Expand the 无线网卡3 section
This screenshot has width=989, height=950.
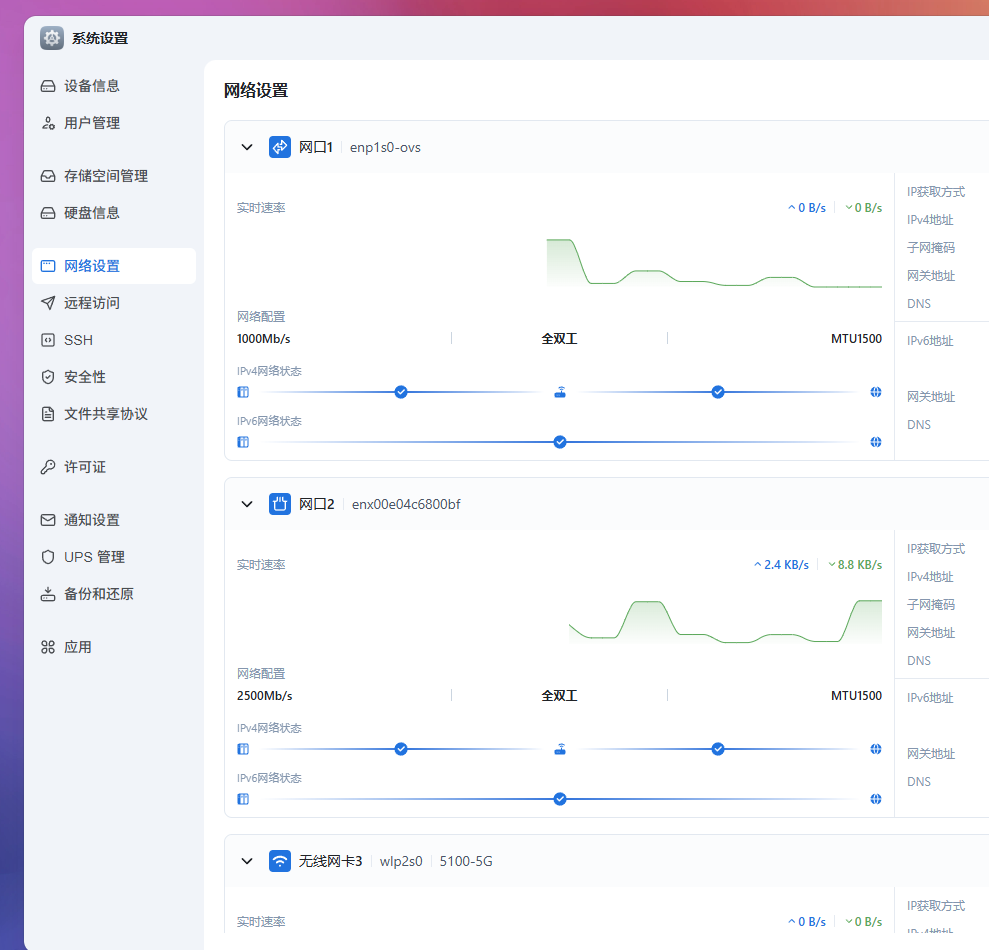click(x=247, y=860)
